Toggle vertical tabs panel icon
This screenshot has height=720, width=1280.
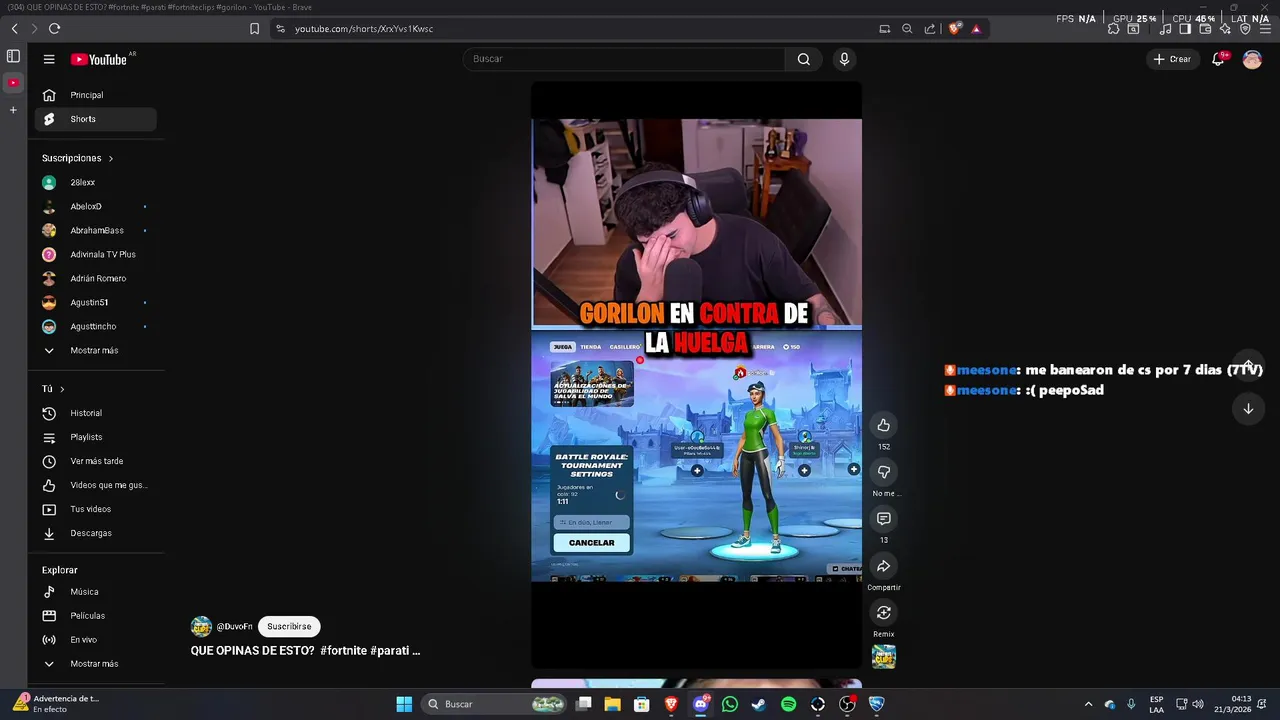pos(13,57)
